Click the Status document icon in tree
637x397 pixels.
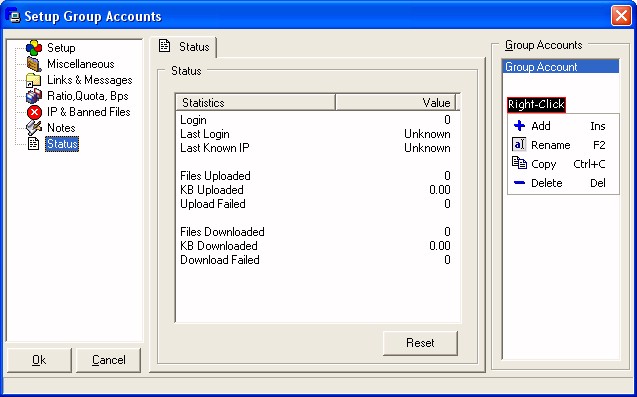[34, 144]
